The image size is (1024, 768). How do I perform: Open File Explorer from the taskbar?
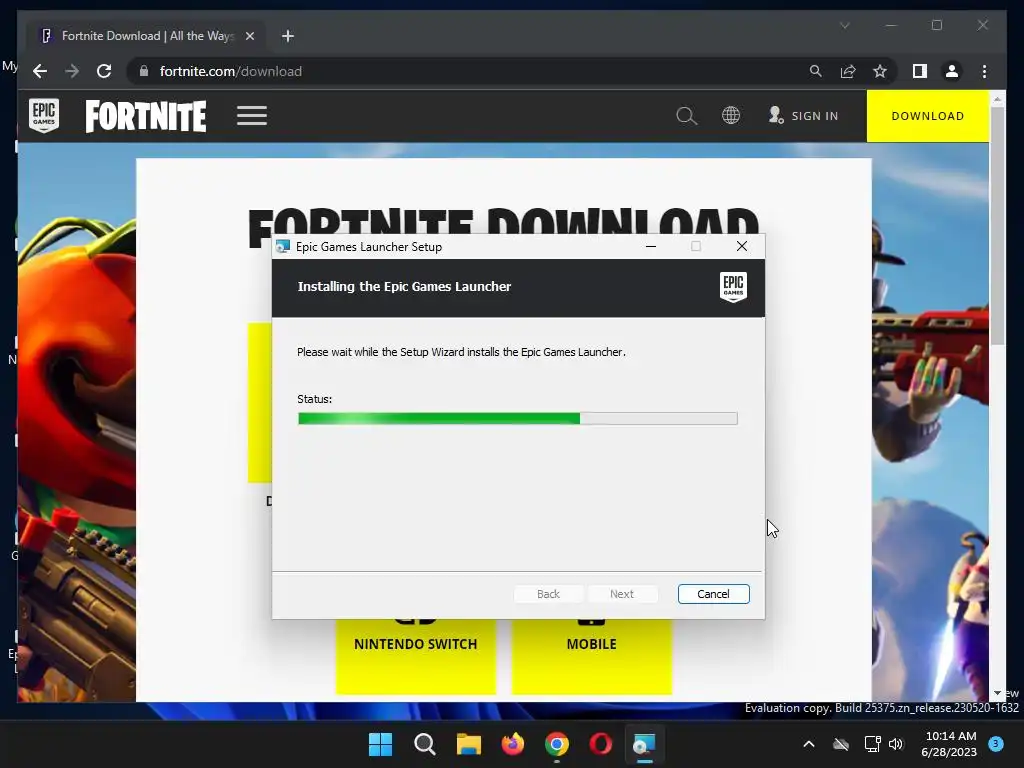tap(468, 744)
